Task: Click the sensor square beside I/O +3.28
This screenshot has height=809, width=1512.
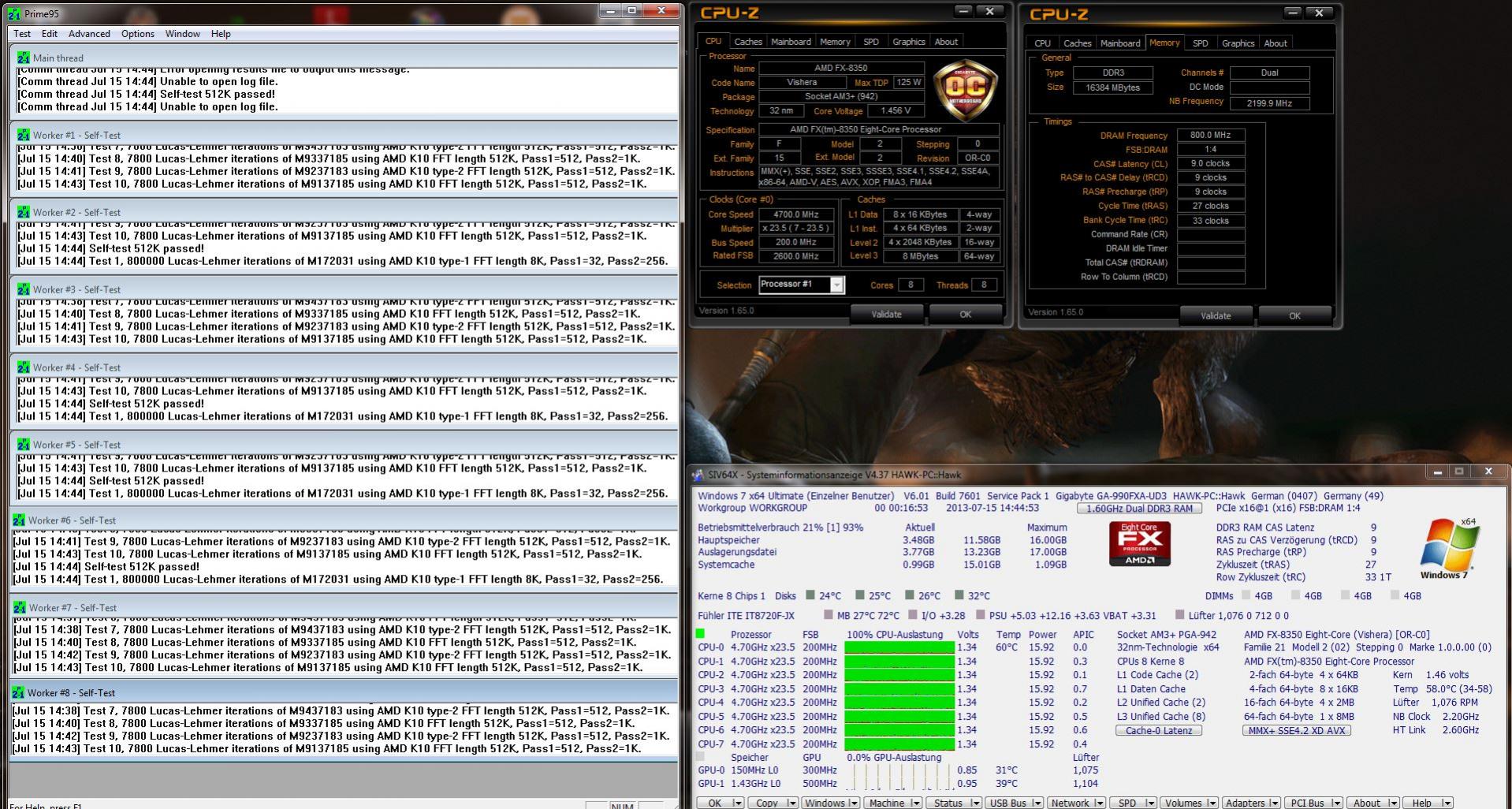Action: pyautogui.click(x=912, y=615)
